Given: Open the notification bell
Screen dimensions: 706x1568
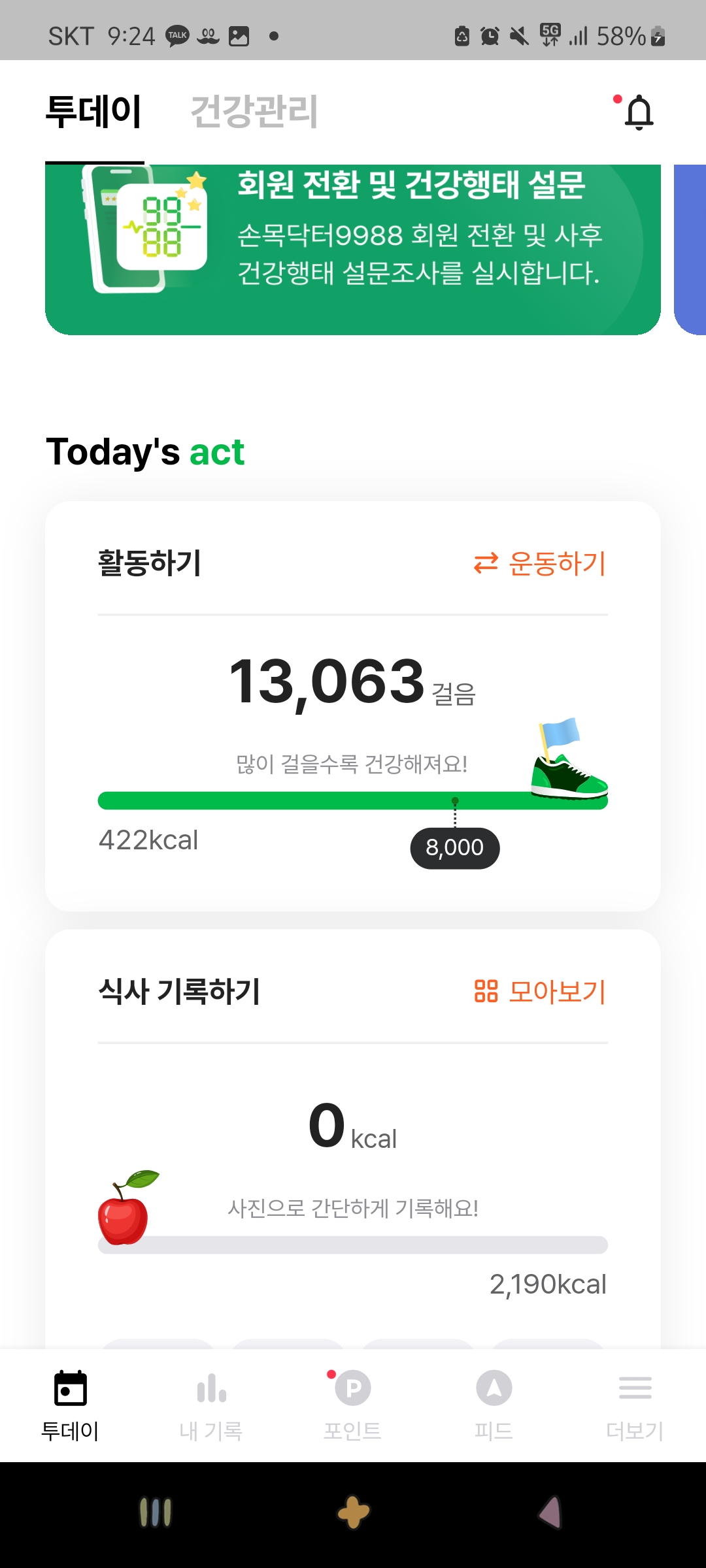Looking at the screenshot, I should click(x=639, y=112).
